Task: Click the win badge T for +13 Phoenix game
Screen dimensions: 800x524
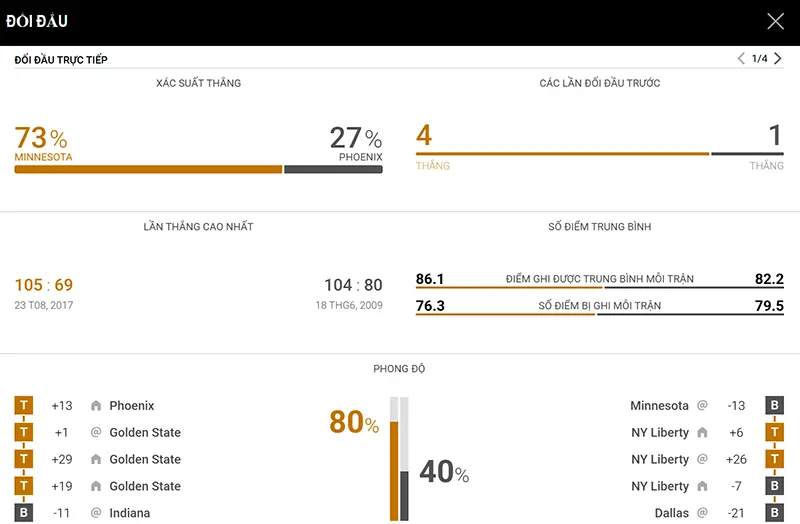Action: pos(24,406)
